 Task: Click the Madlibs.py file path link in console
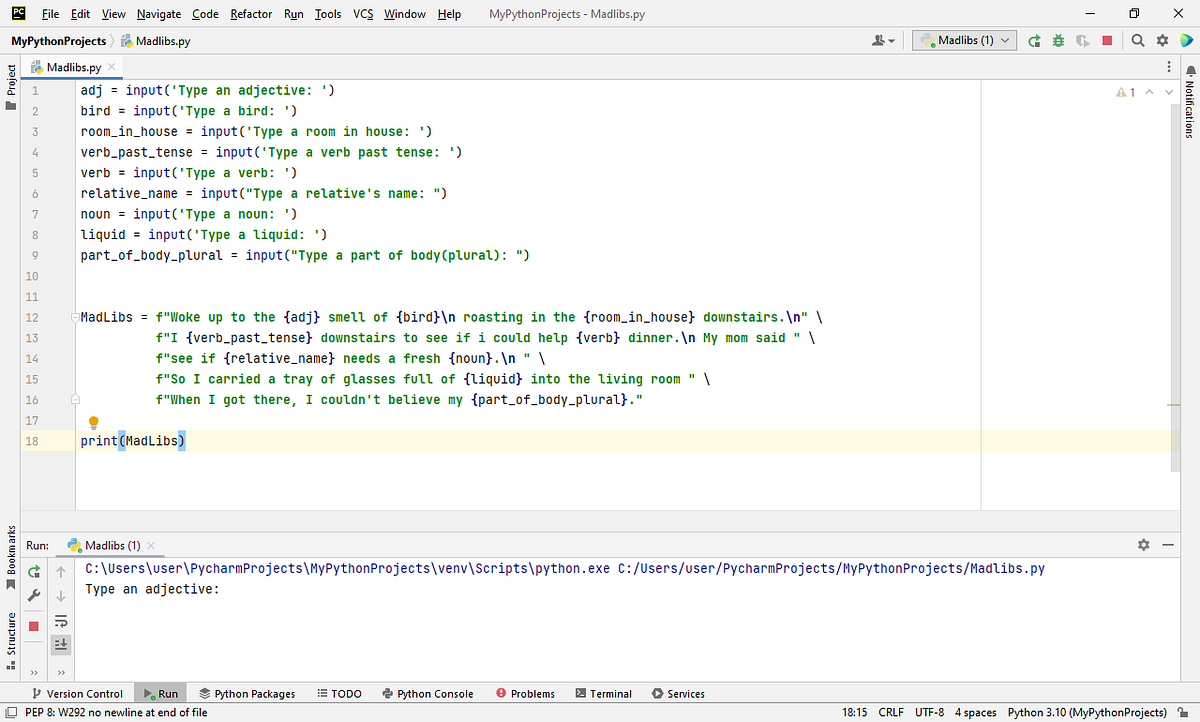[x=832, y=568]
